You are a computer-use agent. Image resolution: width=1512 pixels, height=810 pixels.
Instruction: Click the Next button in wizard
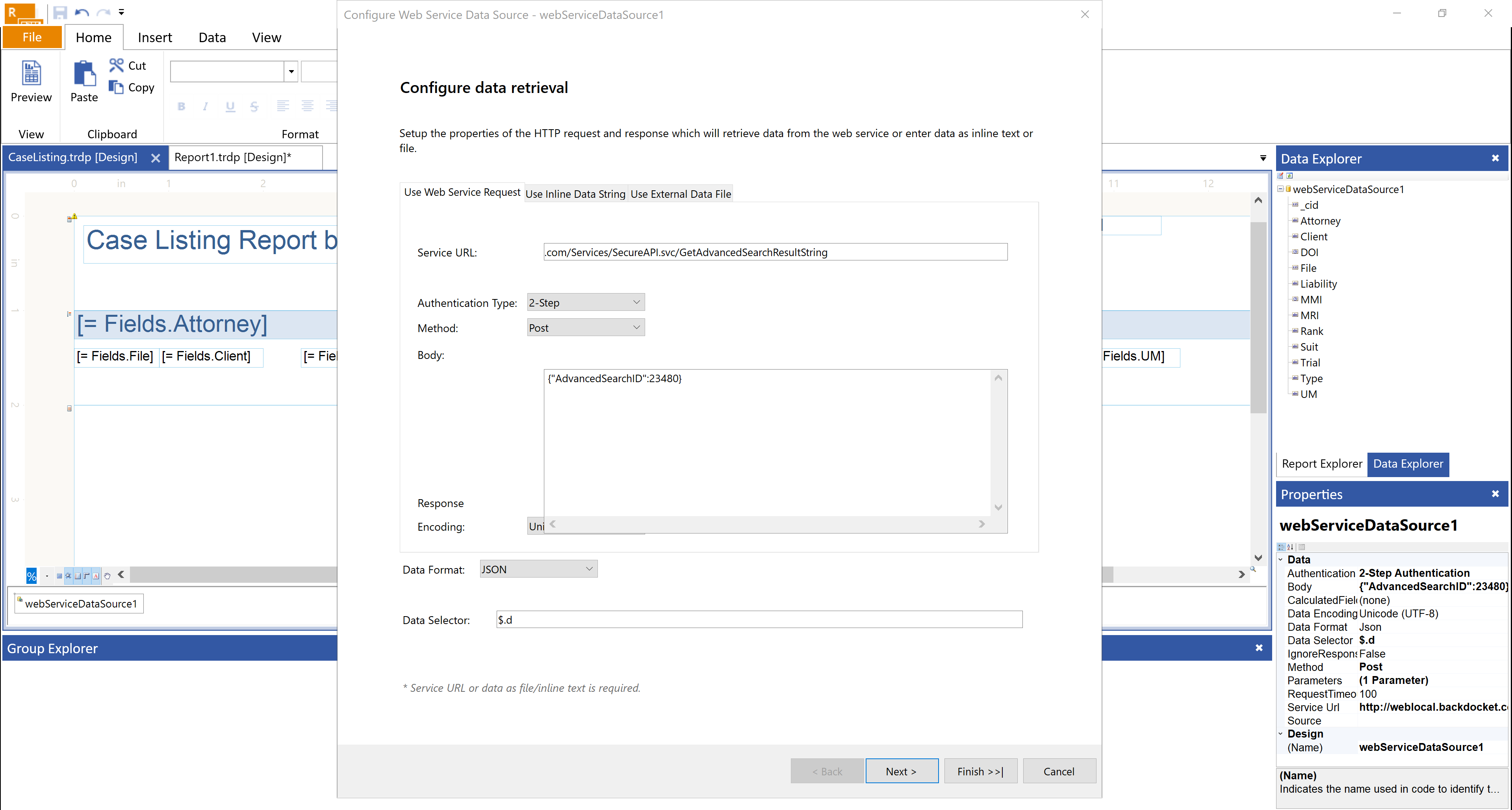tap(901, 771)
